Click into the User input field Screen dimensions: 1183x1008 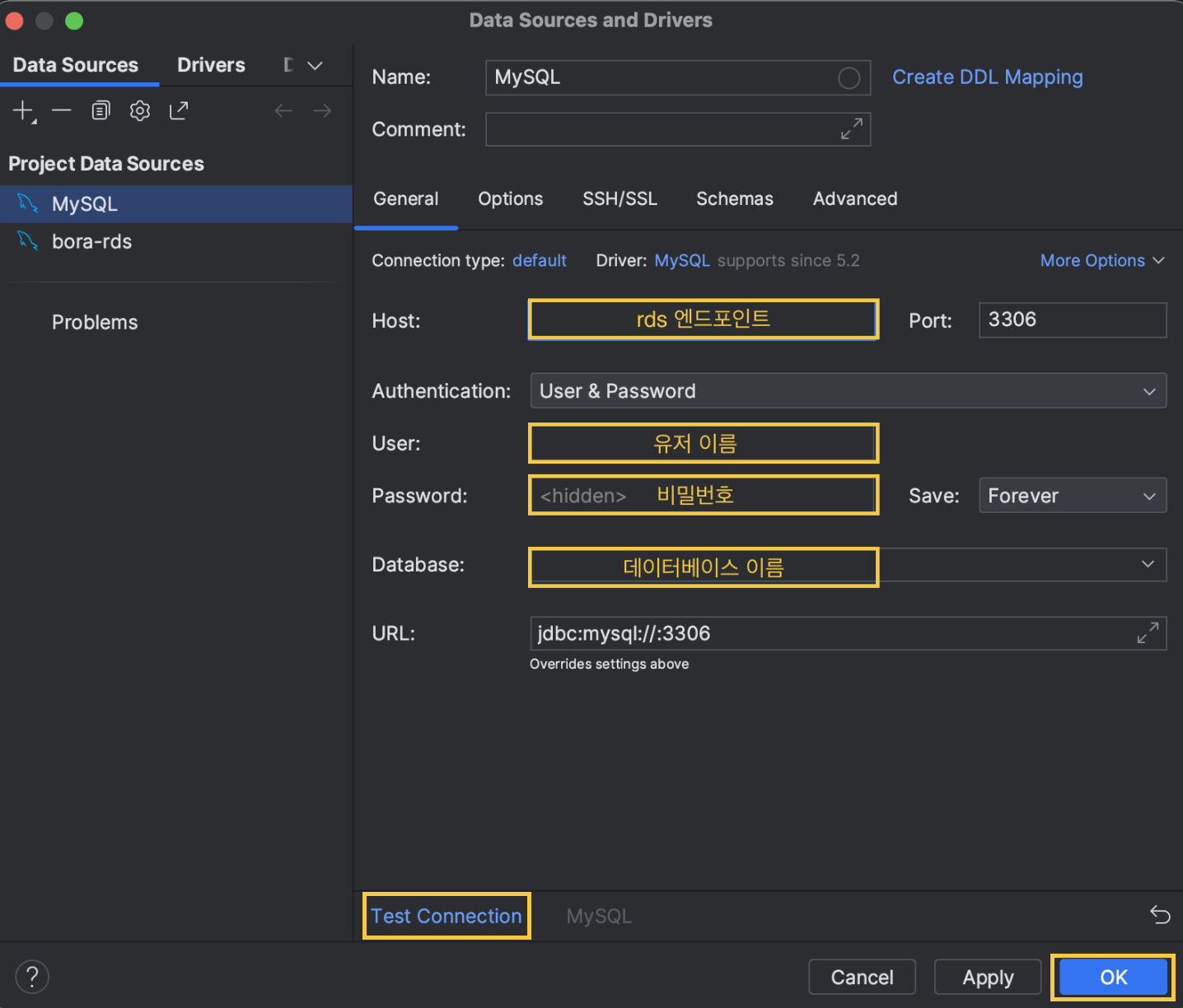(x=704, y=444)
